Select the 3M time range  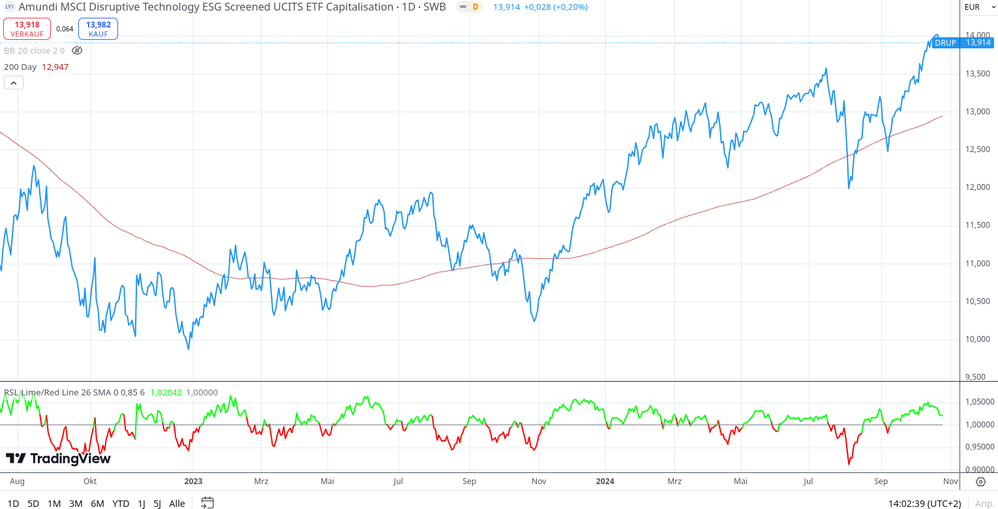coord(76,503)
